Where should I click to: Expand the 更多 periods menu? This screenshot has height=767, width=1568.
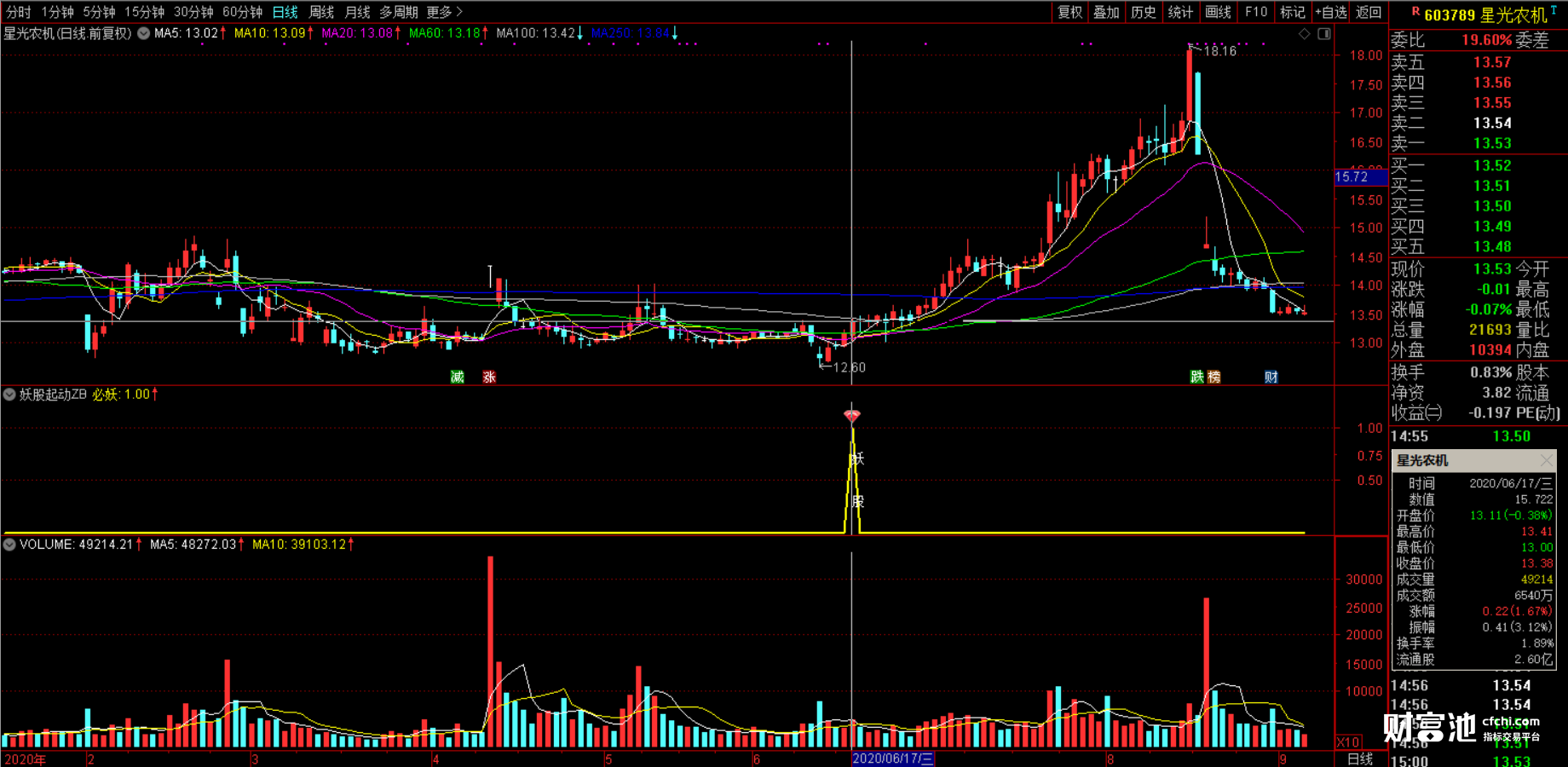(x=444, y=12)
